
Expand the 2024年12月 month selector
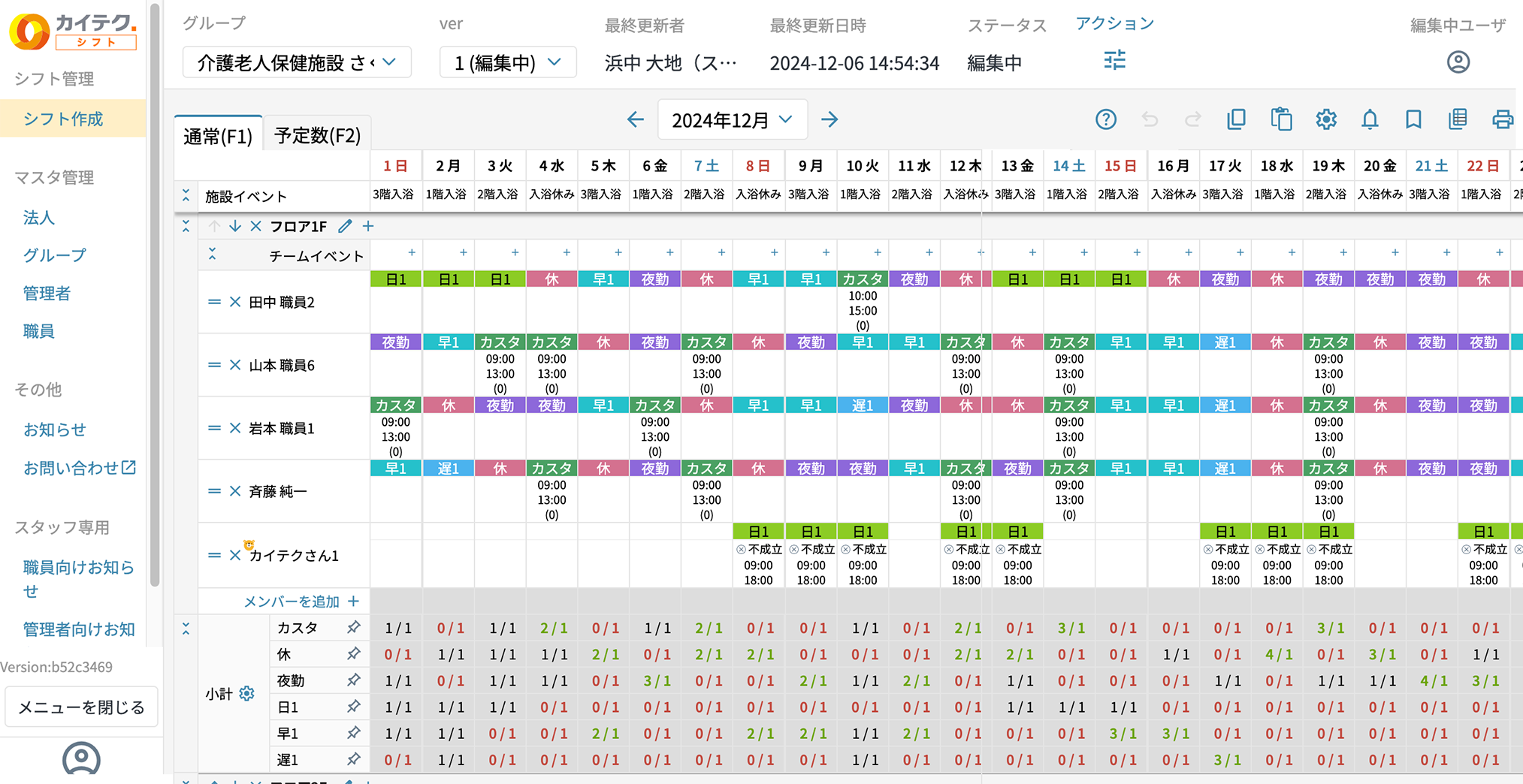point(732,119)
